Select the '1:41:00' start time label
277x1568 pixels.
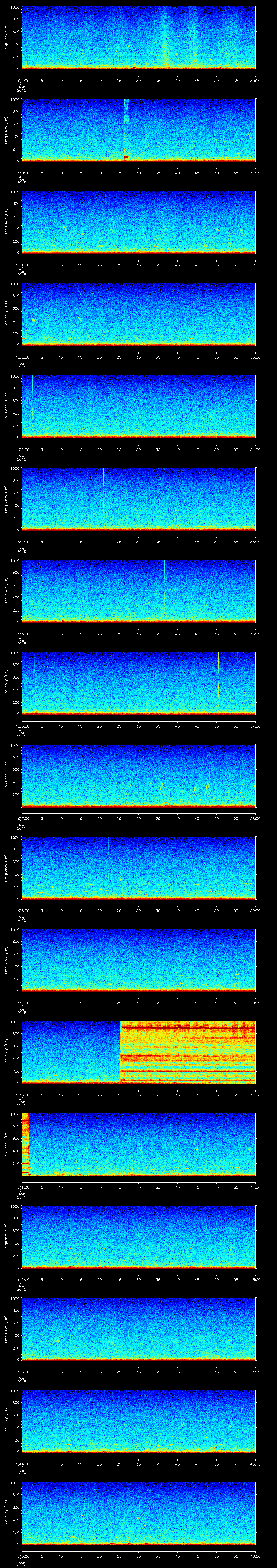pos(22,1187)
